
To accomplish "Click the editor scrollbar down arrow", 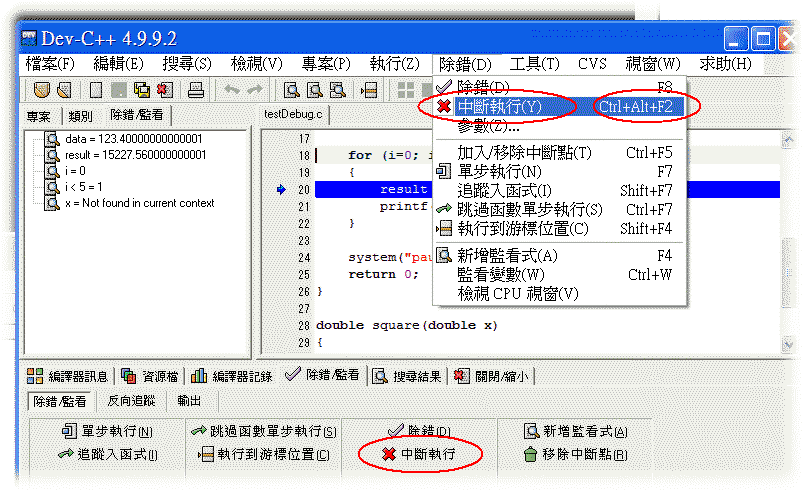I will click(788, 344).
